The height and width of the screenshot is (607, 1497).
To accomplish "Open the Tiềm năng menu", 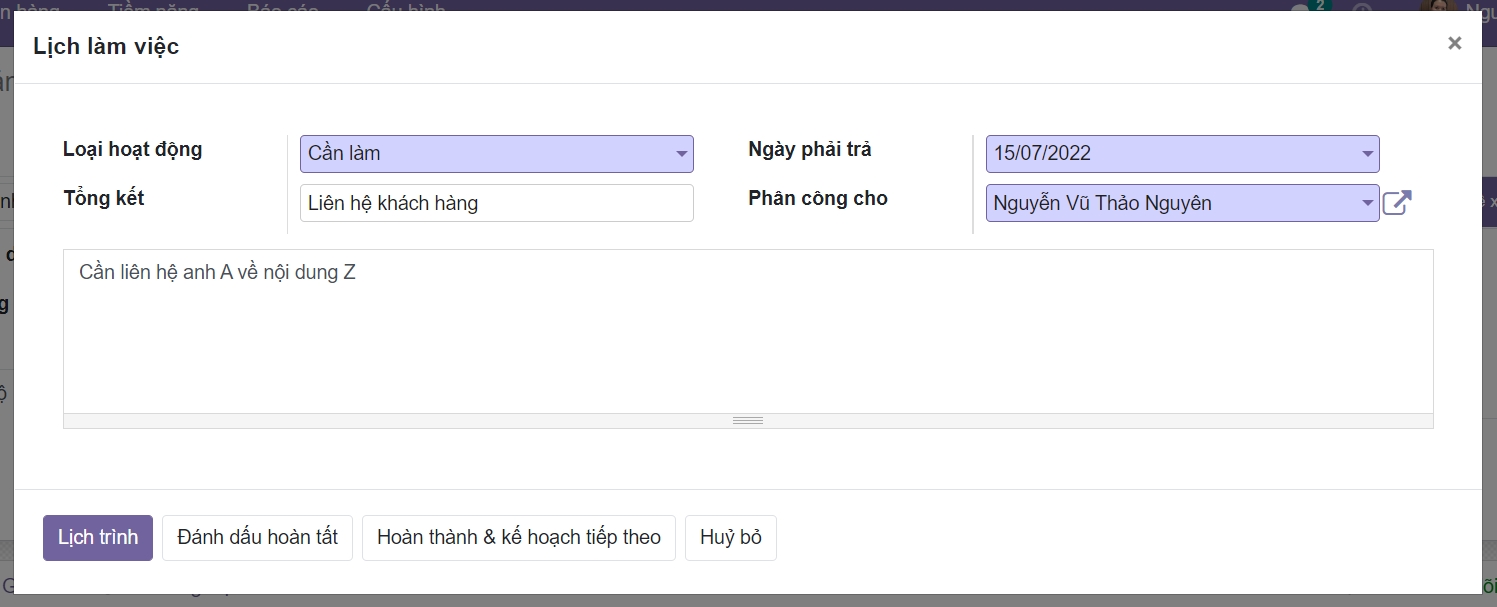I will 153,6.
